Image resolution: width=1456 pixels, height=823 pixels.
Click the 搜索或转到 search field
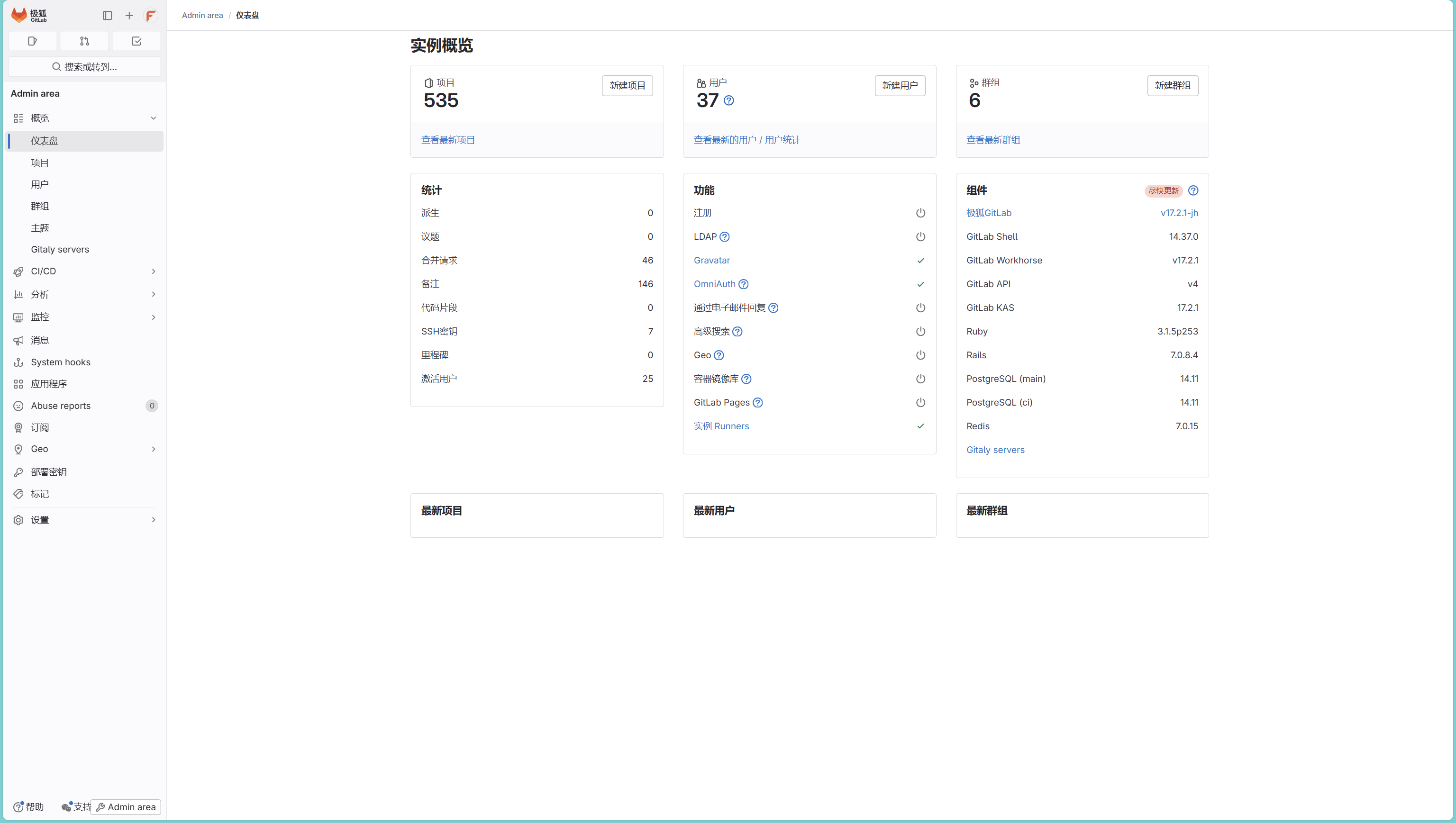[x=84, y=67]
